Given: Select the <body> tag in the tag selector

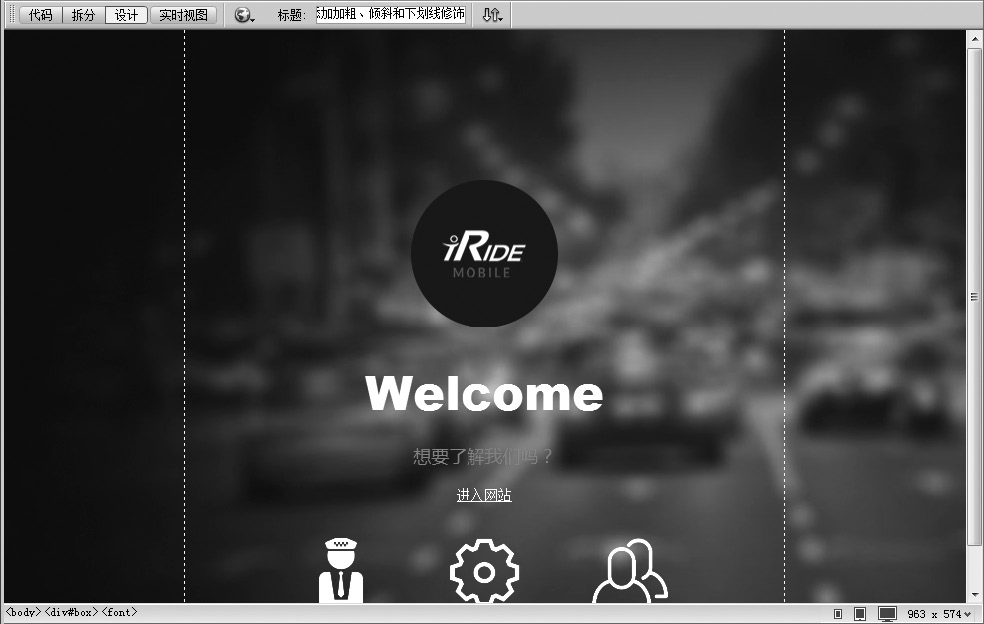Looking at the screenshot, I should coord(23,612).
